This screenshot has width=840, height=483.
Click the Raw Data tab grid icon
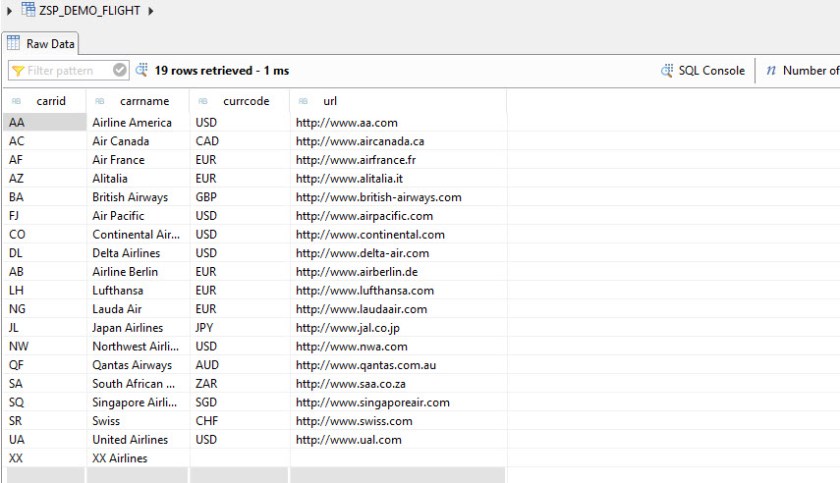click(x=13, y=43)
